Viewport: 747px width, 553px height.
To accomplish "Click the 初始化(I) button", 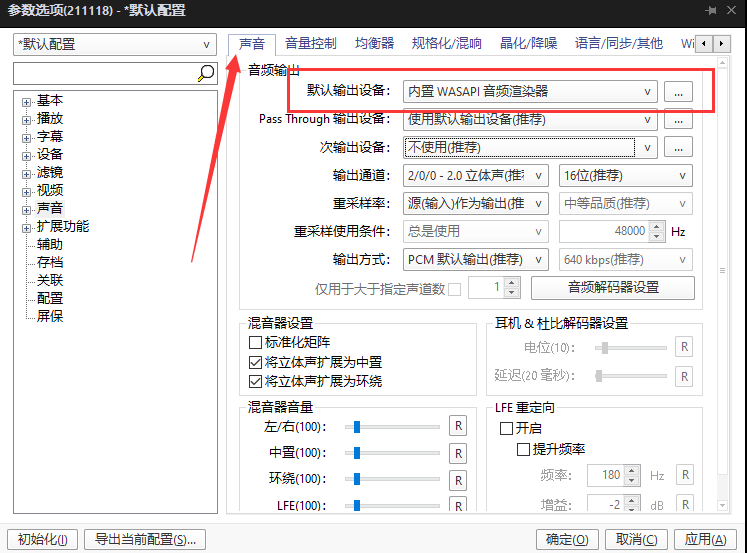I will [43, 539].
